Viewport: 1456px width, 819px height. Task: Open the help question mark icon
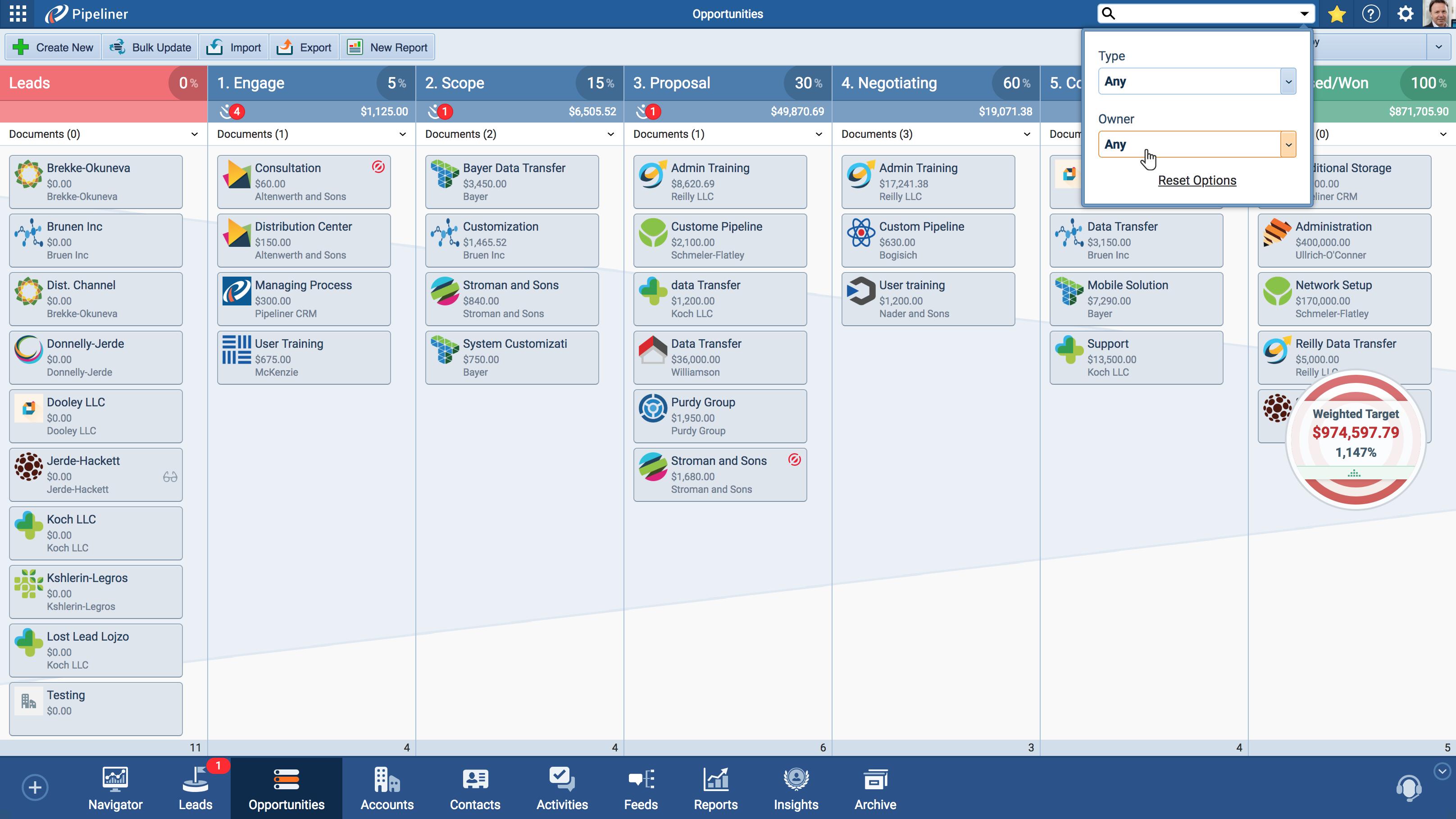coord(1371,14)
